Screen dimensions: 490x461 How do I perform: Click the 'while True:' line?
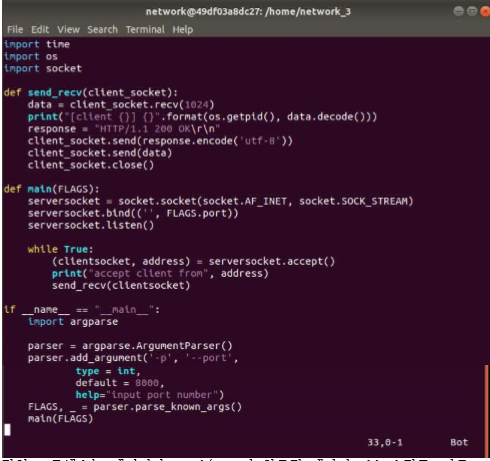[x=60, y=249]
